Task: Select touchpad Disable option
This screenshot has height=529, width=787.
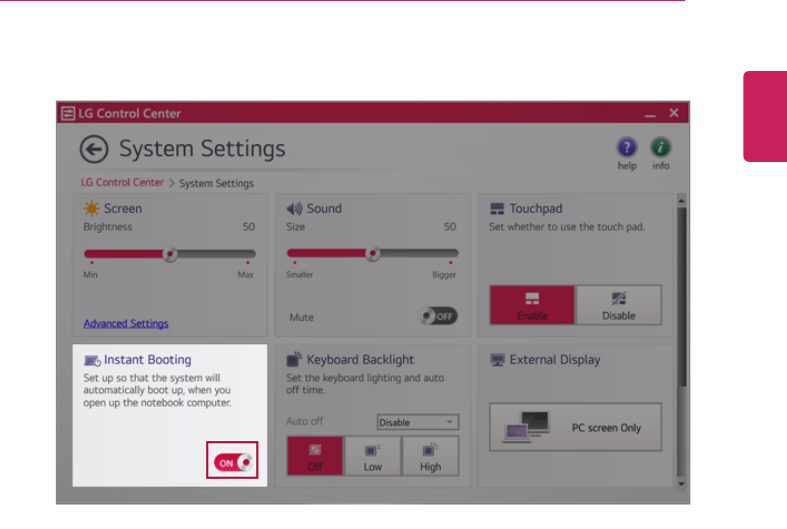Action: [x=618, y=306]
